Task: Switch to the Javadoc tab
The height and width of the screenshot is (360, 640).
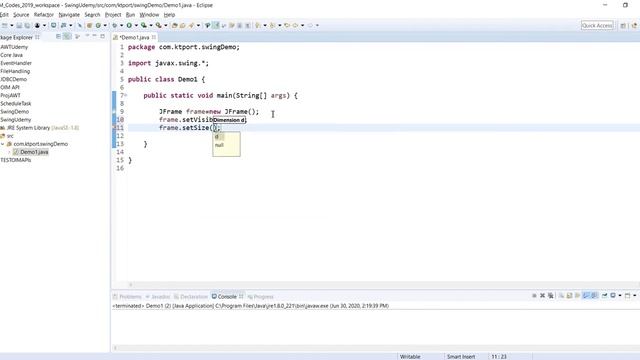Action: point(158,297)
